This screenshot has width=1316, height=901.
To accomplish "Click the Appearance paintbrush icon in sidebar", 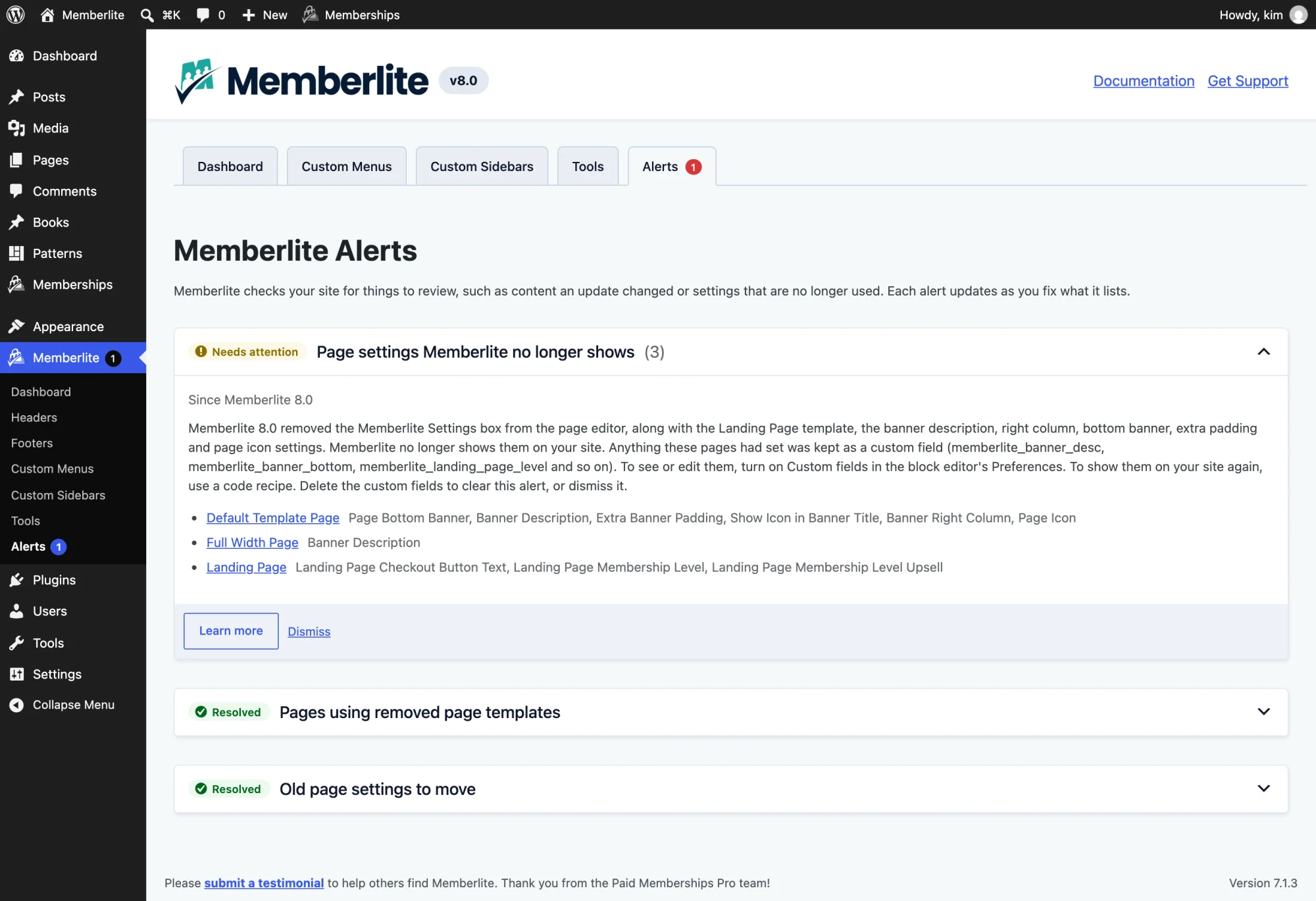I will point(16,326).
